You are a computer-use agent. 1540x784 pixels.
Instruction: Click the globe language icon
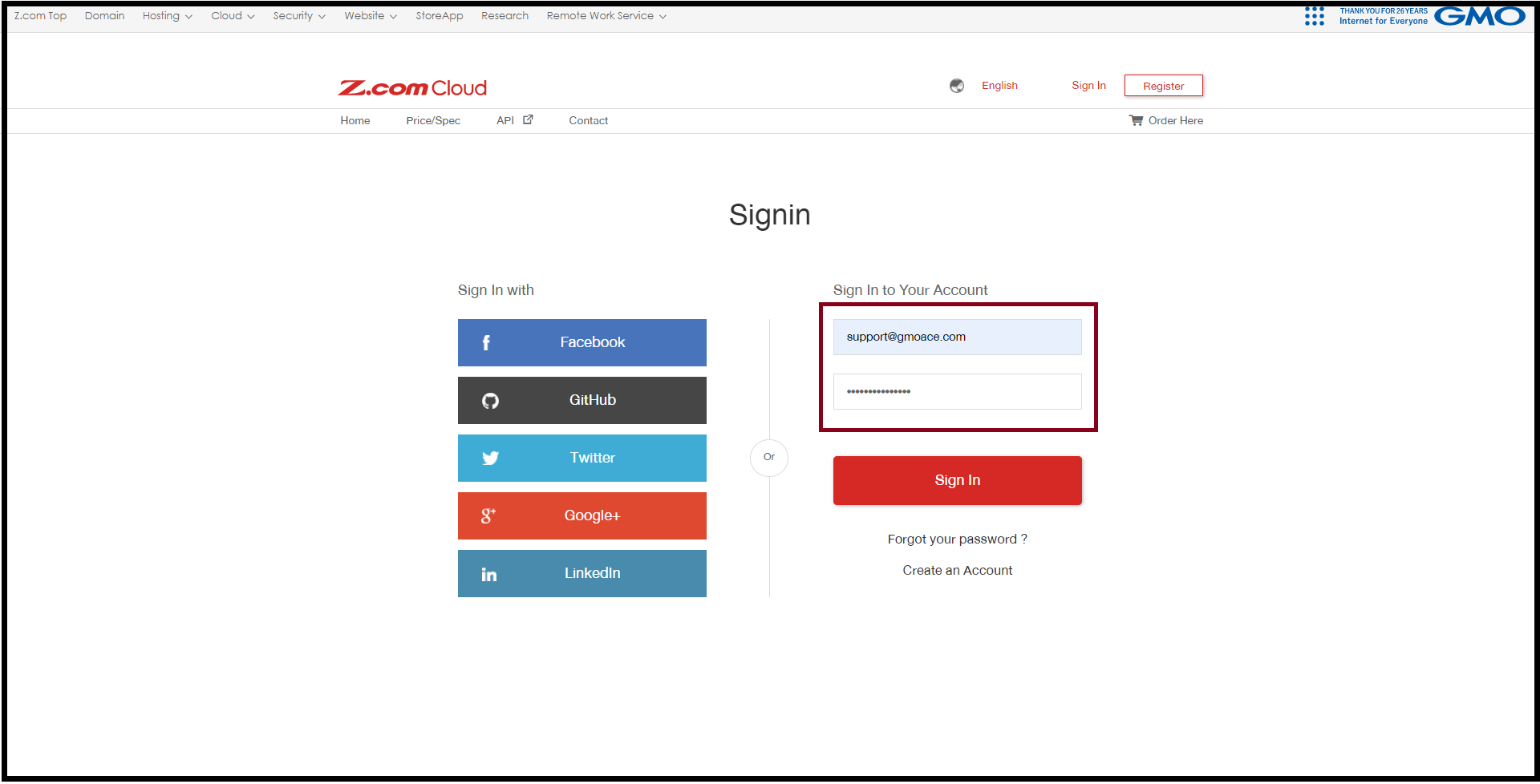(x=957, y=86)
